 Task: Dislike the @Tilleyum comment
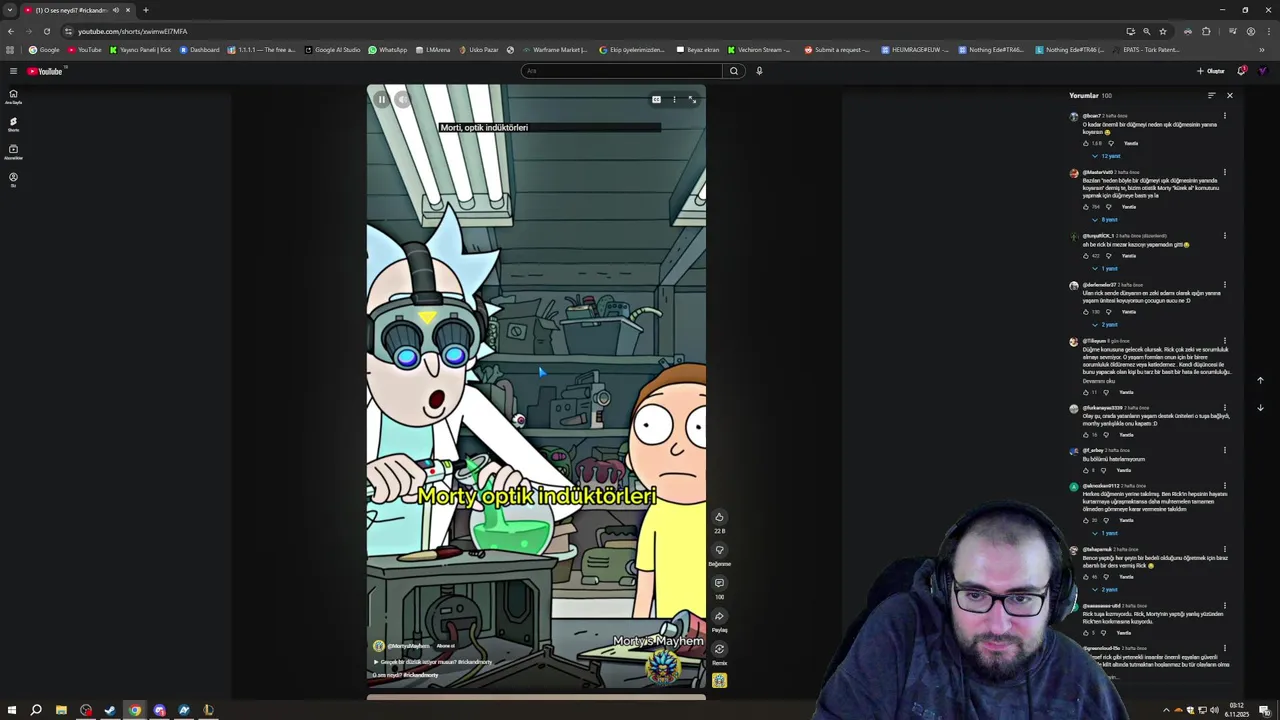1106,392
